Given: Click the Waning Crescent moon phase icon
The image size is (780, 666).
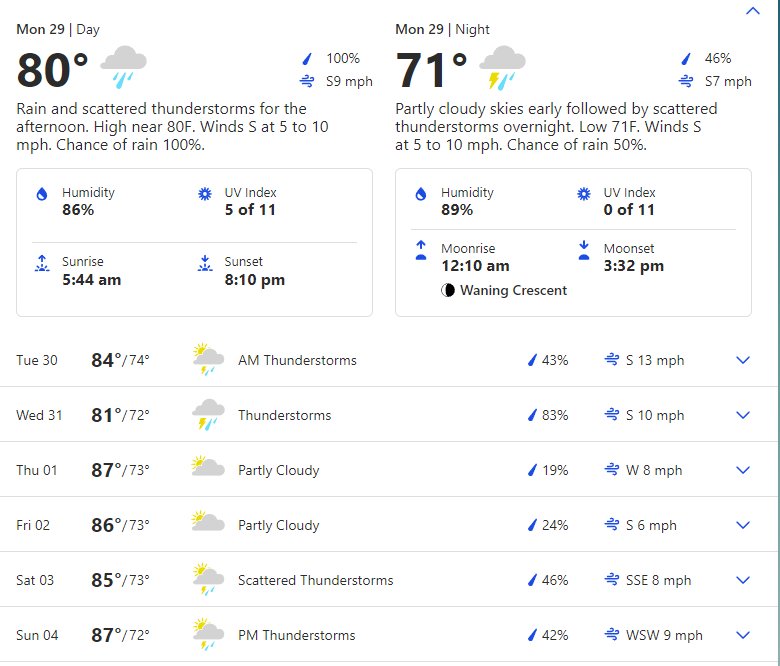Looking at the screenshot, I should [448, 290].
